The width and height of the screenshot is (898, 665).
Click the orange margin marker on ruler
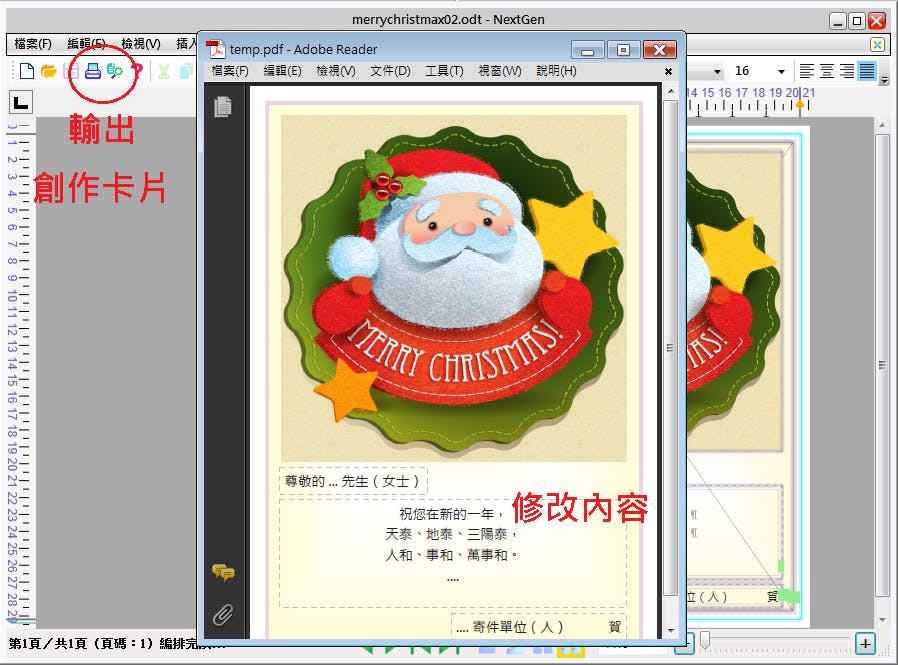(x=799, y=104)
